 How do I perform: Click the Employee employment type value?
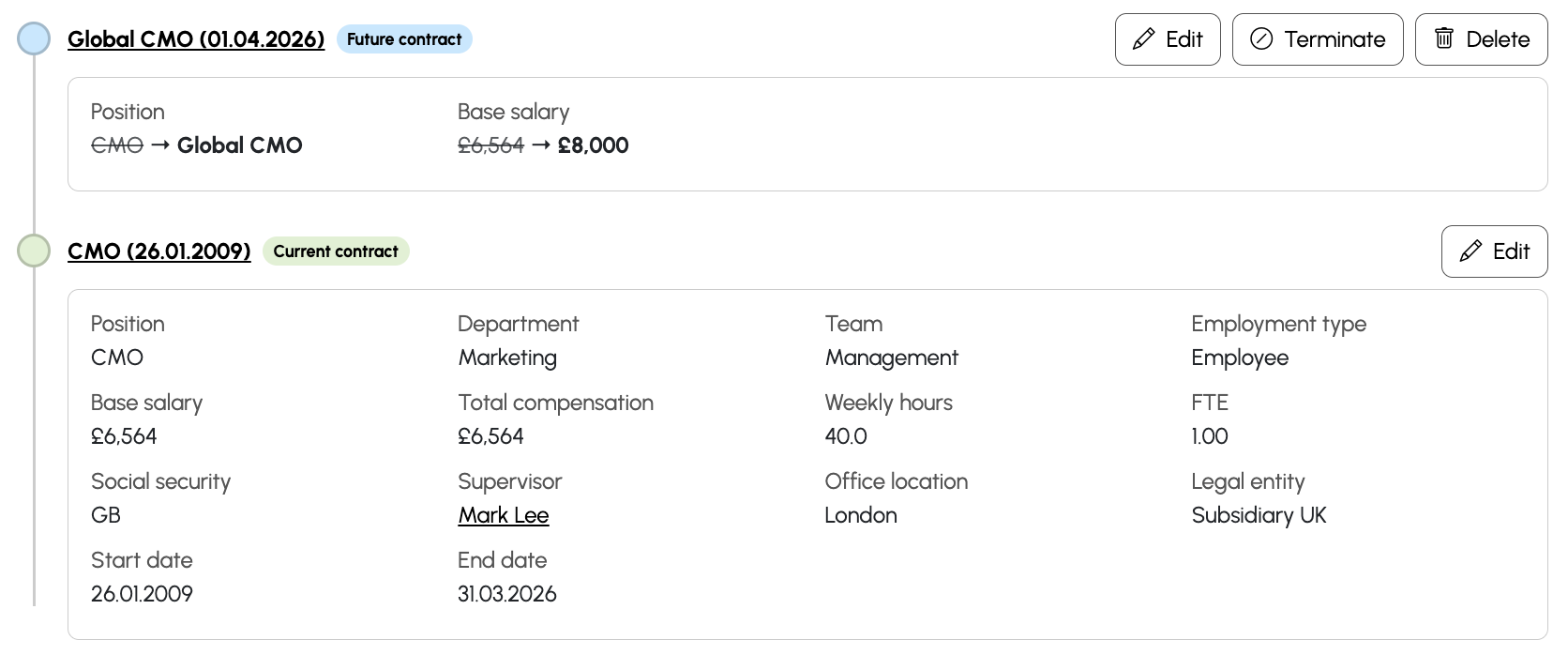point(1240,358)
